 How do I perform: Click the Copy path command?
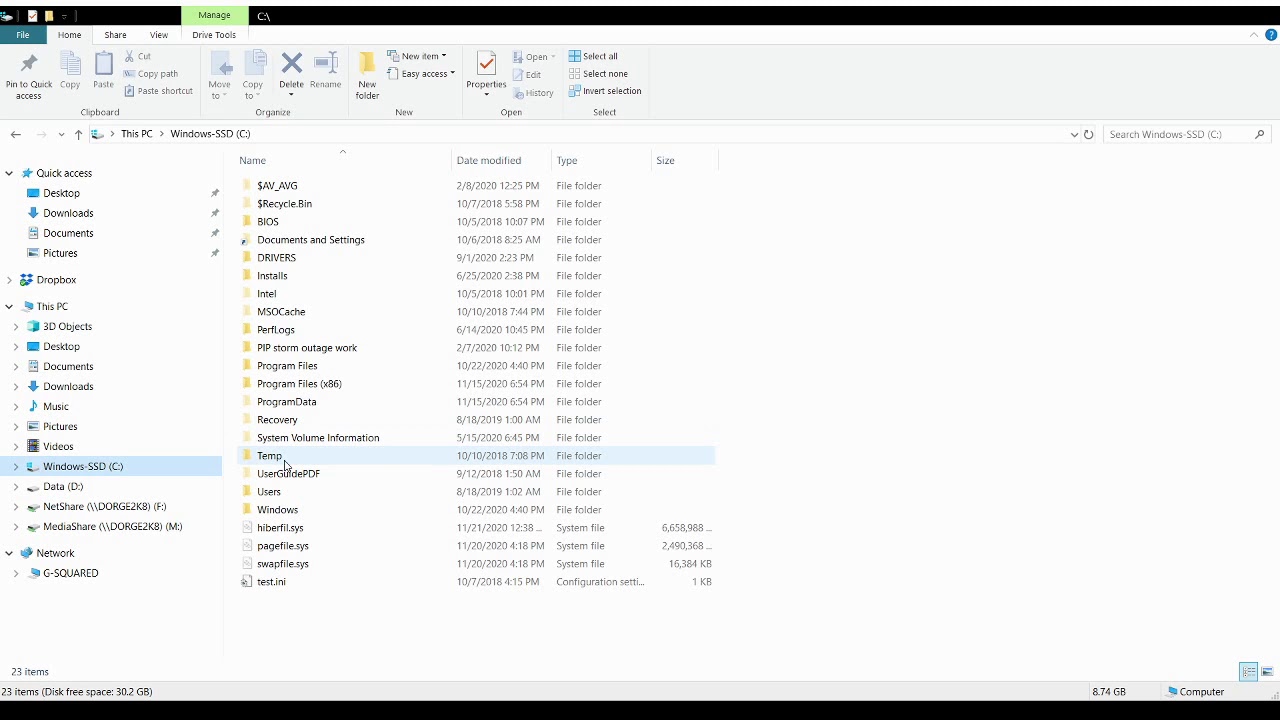click(151, 74)
